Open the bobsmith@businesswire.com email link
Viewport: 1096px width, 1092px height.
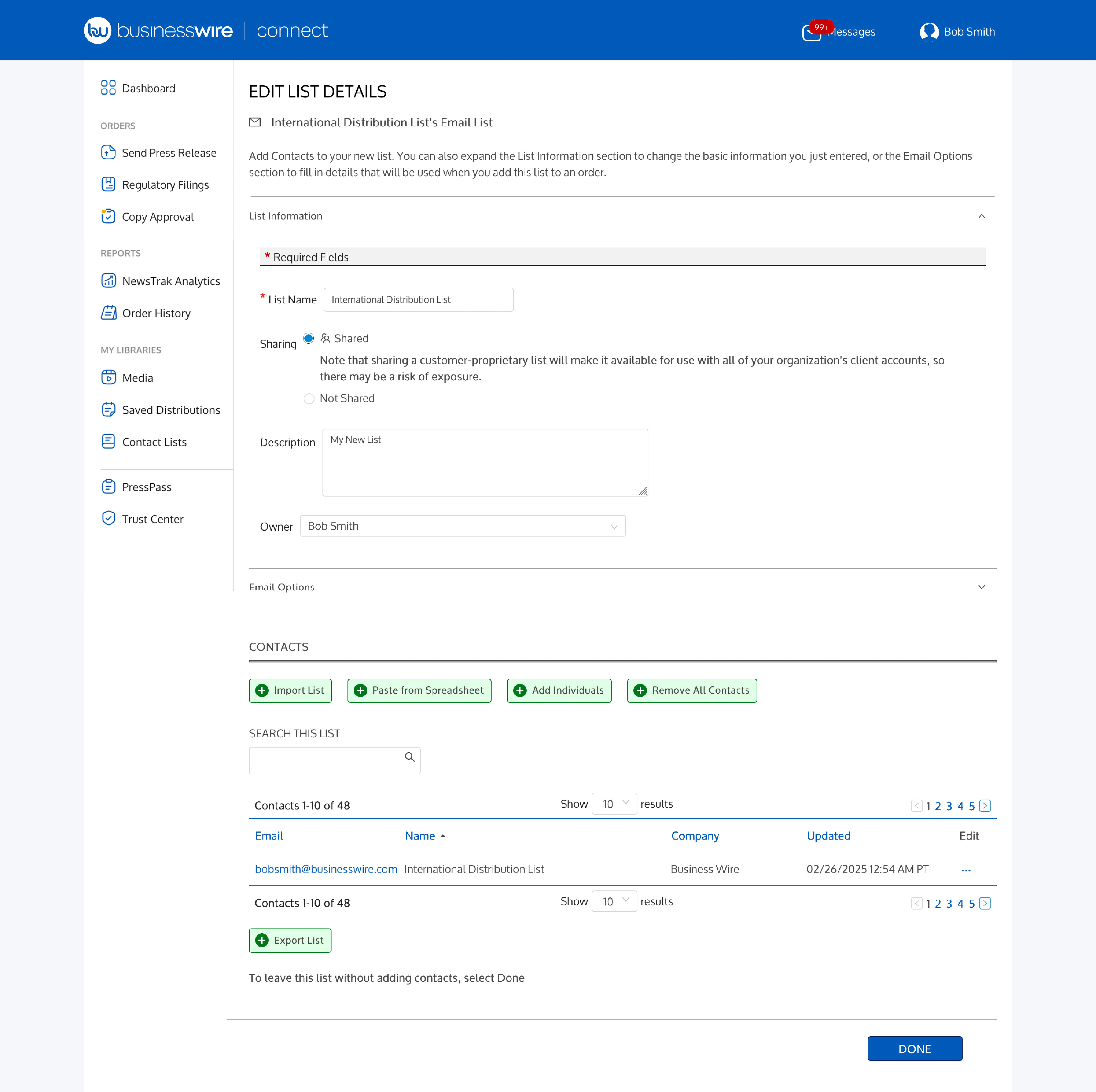[x=326, y=869]
